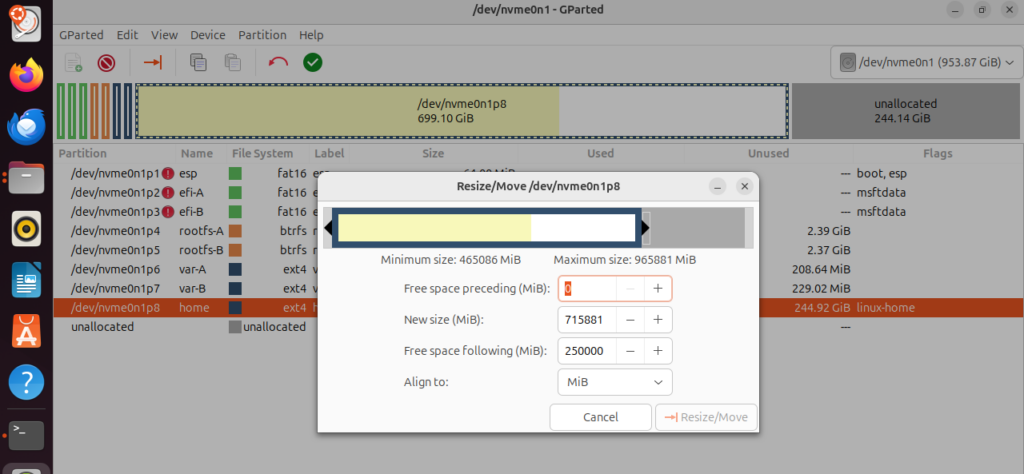Viewport: 1024px width, 474px height.
Task: Select the highlighted /dev/nvme0n1p8 home row
Action: click(x=538, y=308)
